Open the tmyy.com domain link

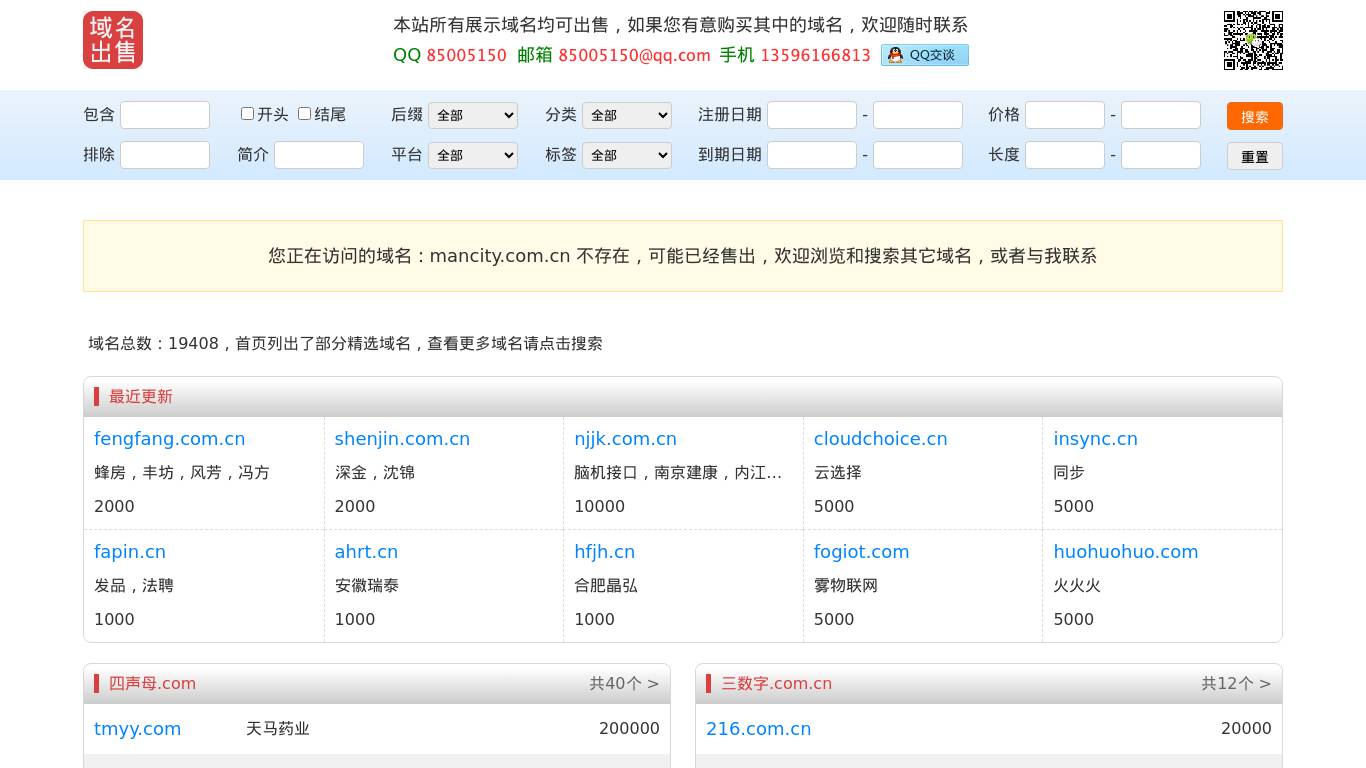138,729
